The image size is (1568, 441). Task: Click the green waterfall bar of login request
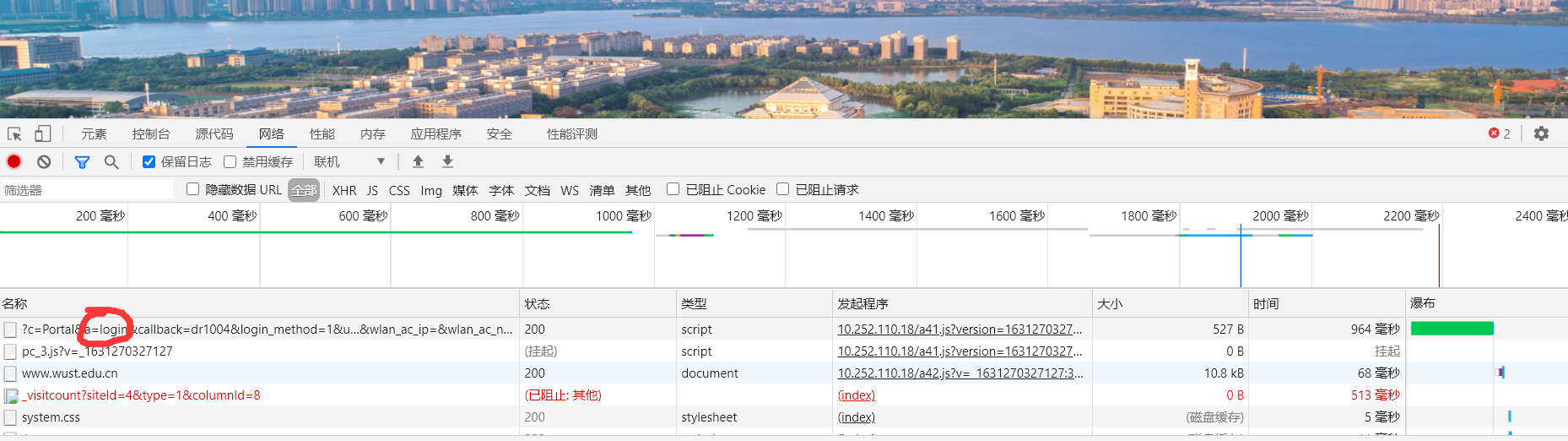click(x=1452, y=329)
